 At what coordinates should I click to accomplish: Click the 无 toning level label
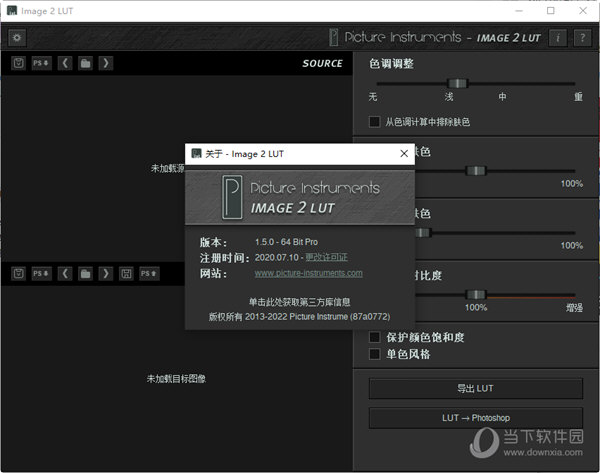(x=373, y=96)
